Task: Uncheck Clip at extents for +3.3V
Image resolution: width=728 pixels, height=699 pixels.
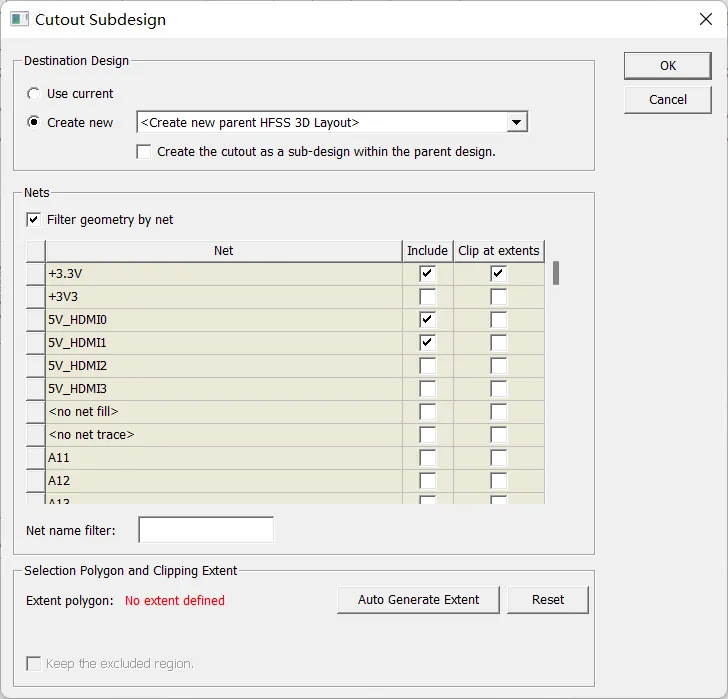Action: click(498, 273)
